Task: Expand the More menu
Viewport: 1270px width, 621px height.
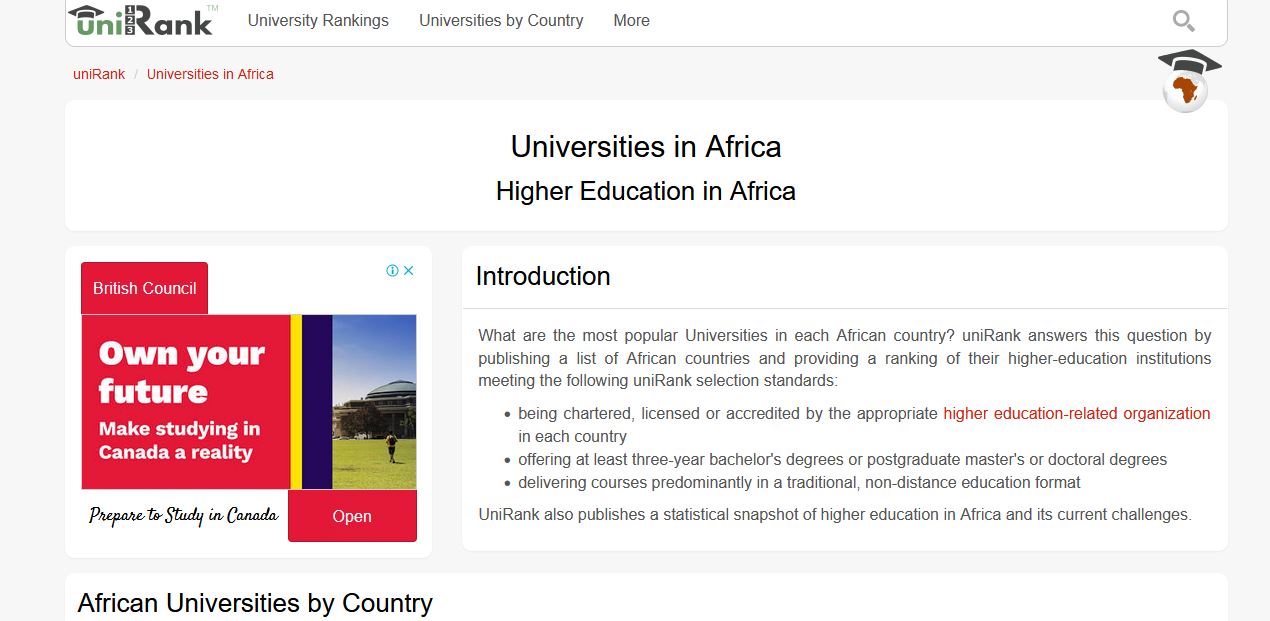Action: (631, 20)
